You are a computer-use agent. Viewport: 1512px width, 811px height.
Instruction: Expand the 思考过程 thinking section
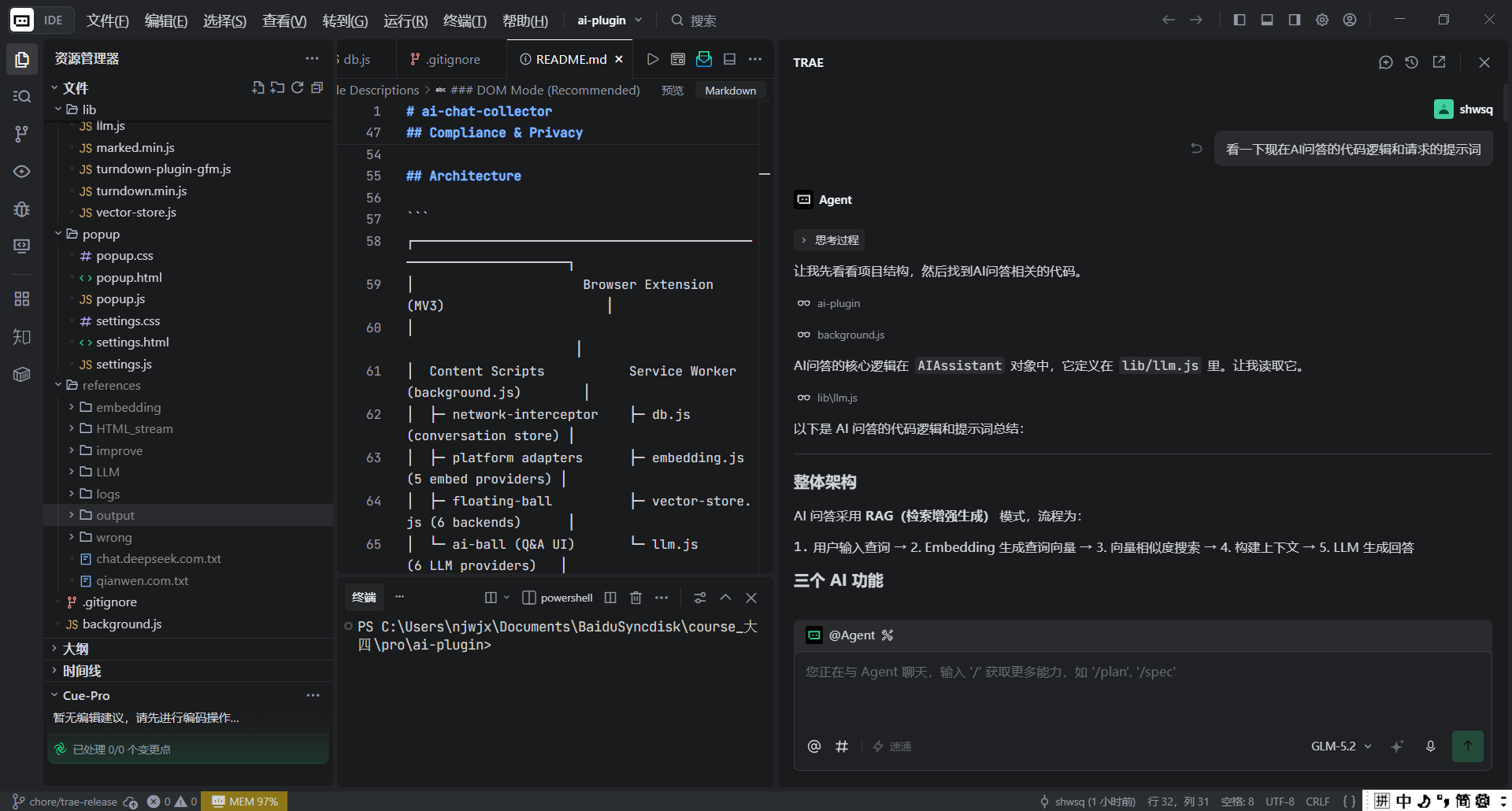coord(829,240)
